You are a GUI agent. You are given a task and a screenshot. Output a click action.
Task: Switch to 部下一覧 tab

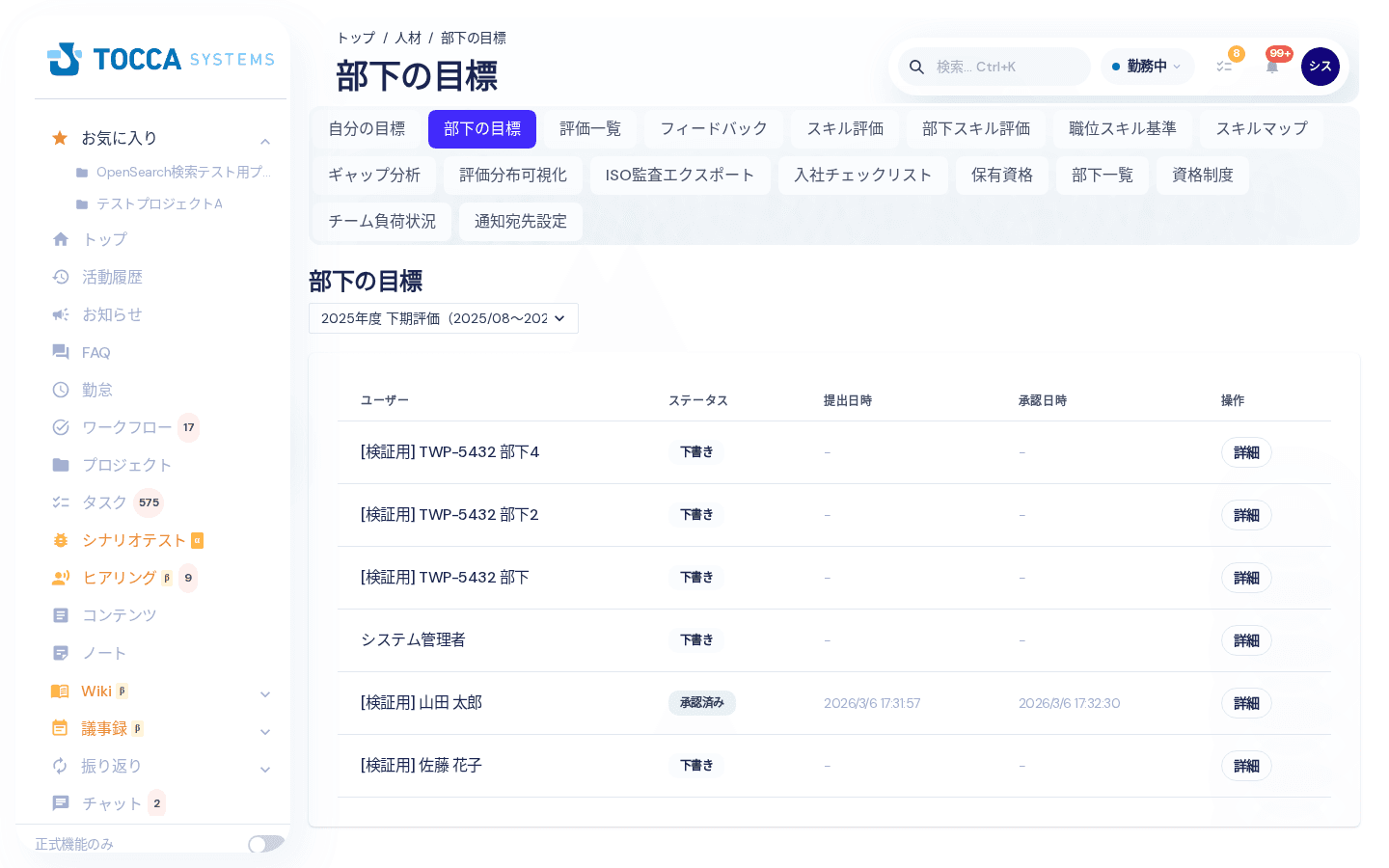click(1103, 176)
